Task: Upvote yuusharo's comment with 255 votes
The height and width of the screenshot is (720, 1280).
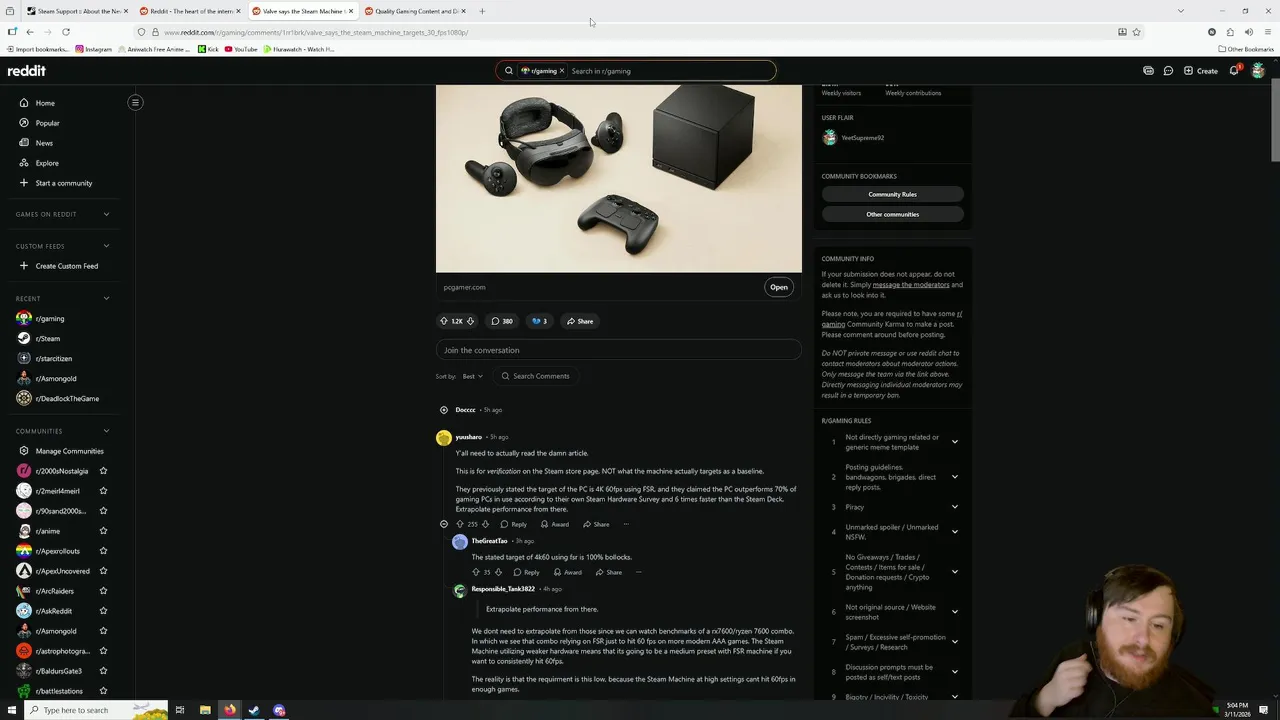Action: [460, 524]
